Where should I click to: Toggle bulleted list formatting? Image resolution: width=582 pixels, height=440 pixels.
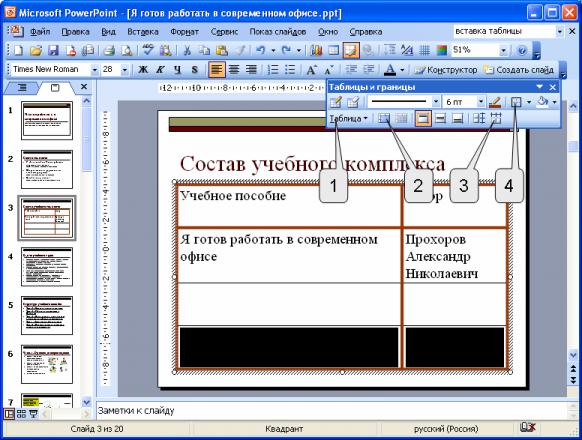point(290,69)
